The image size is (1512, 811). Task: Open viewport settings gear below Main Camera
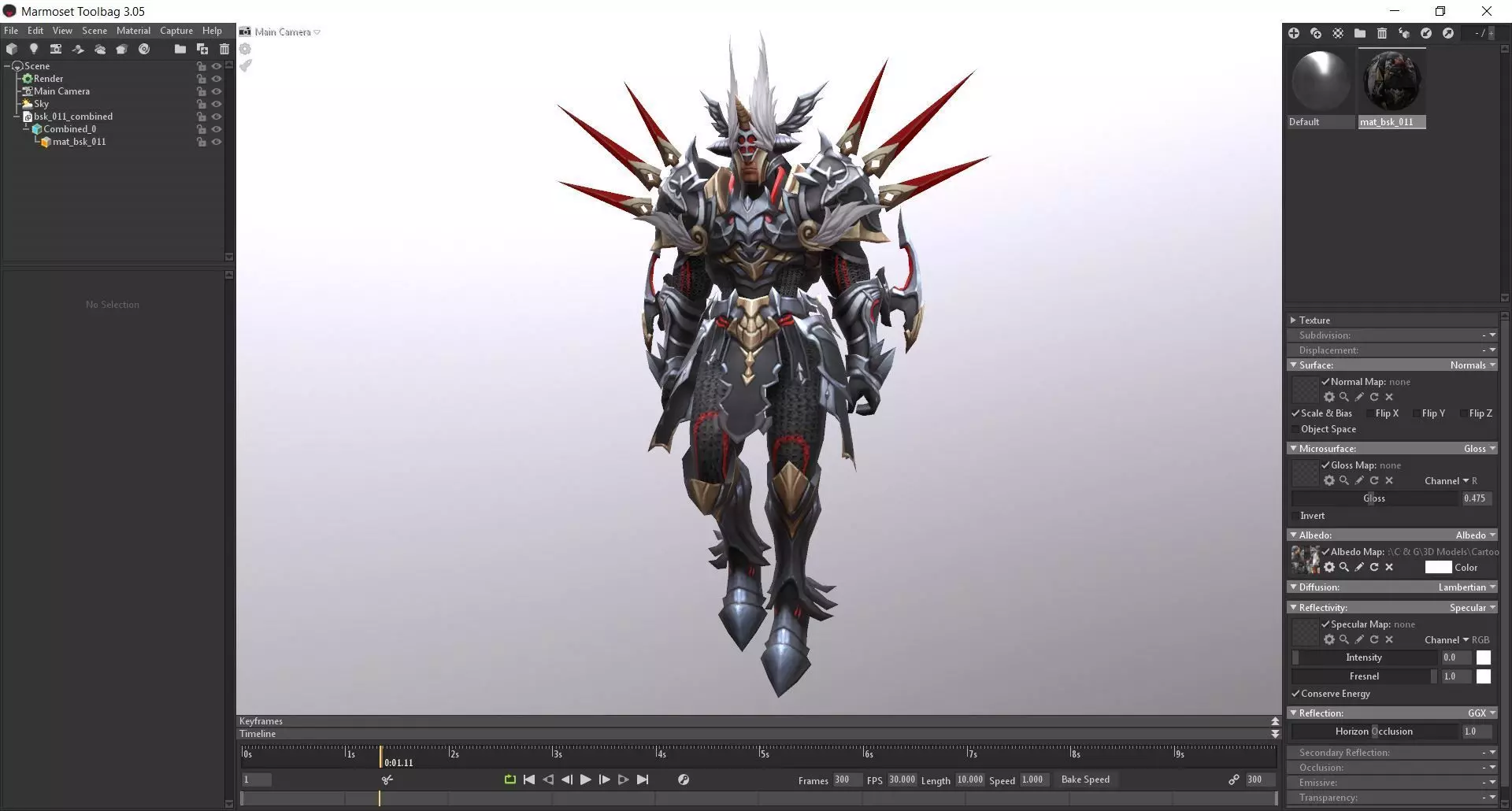point(245,49)
